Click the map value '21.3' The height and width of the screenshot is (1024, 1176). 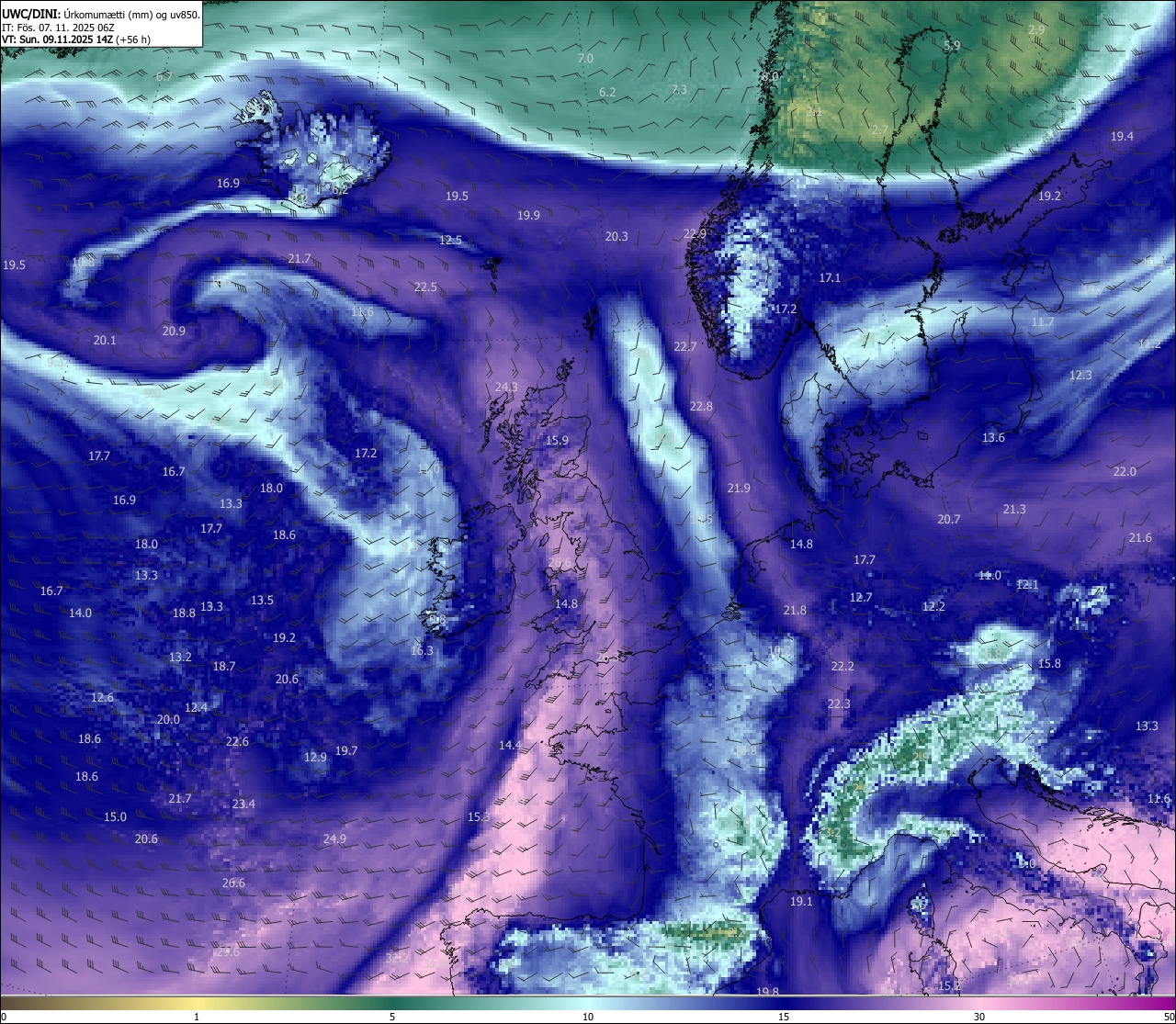(1014, 509)
